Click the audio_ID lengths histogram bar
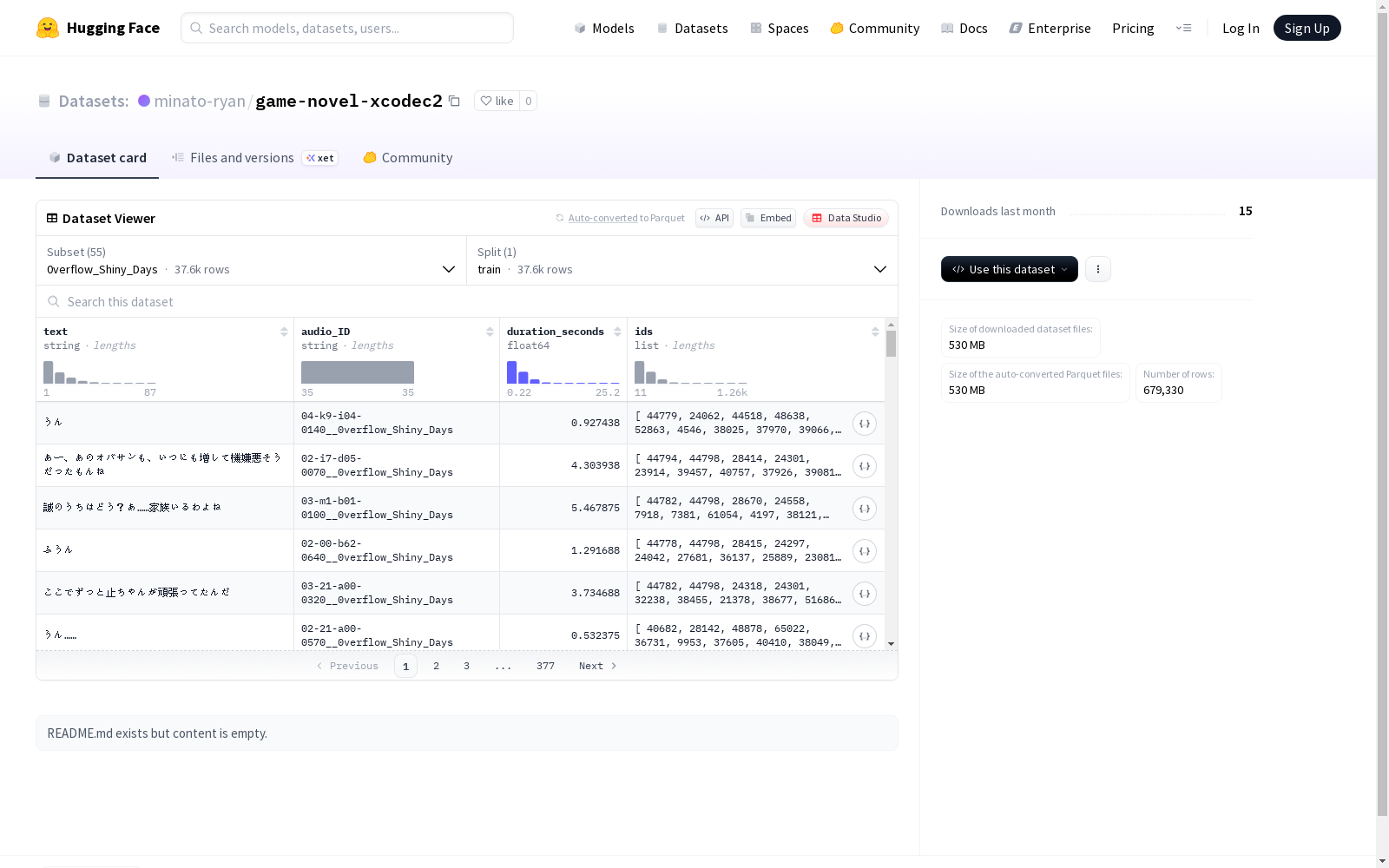Viewport: 1389px width, 868px height. [x=358, y=372]
